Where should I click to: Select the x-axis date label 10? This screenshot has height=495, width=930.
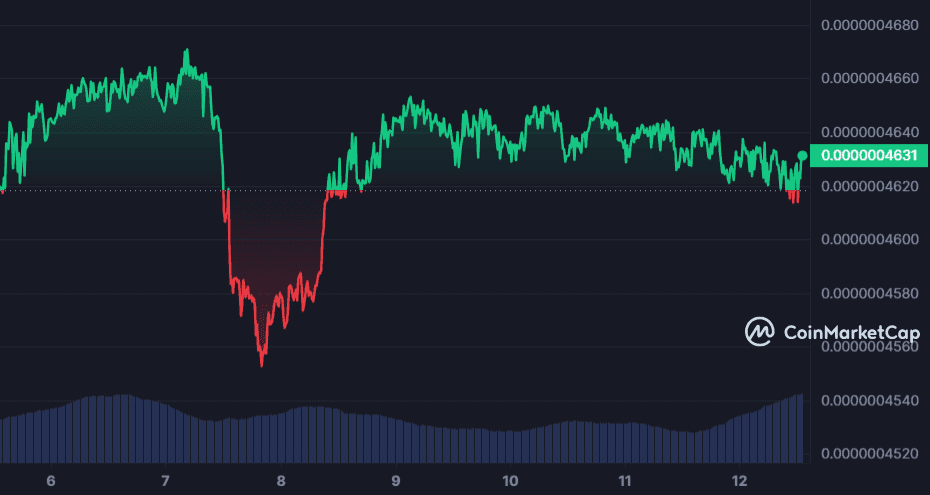(510, 481)
